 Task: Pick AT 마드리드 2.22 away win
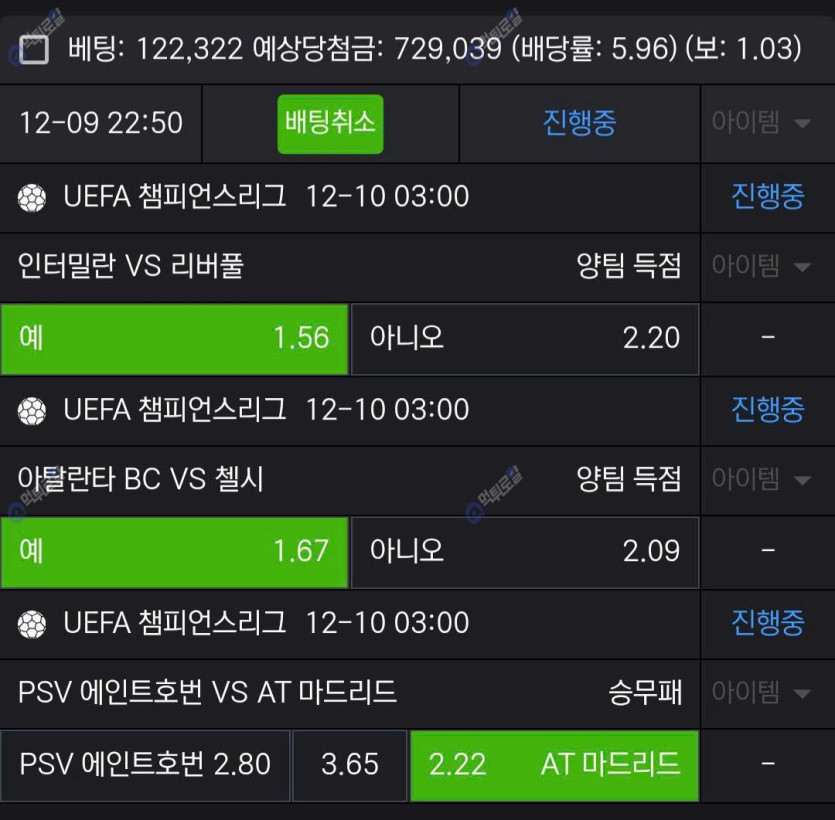pos(554,765)
